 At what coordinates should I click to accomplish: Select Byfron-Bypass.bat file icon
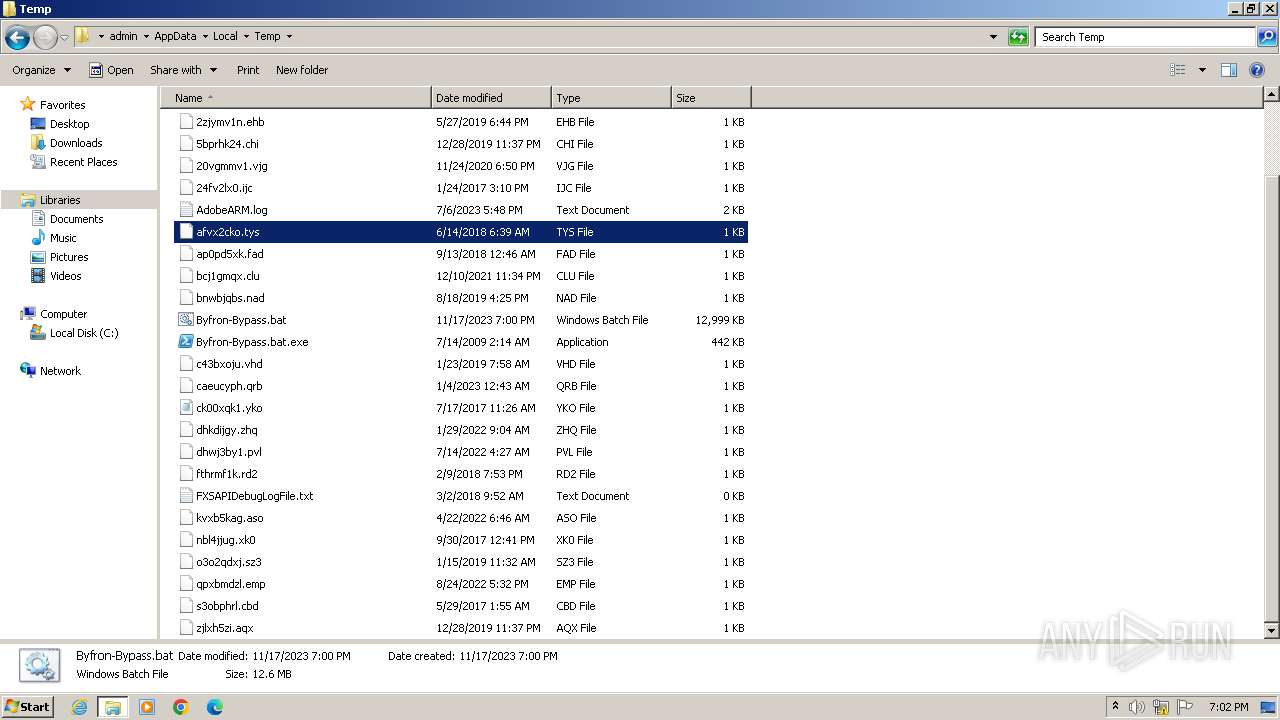click(185, 320)
